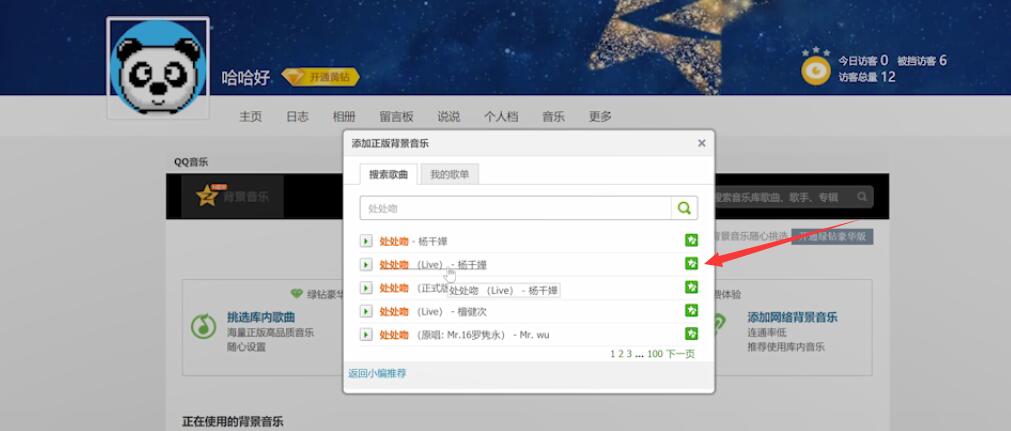Add 处处吻 (Live) - 杨千嬅 as background music

(x=691, y=263)
